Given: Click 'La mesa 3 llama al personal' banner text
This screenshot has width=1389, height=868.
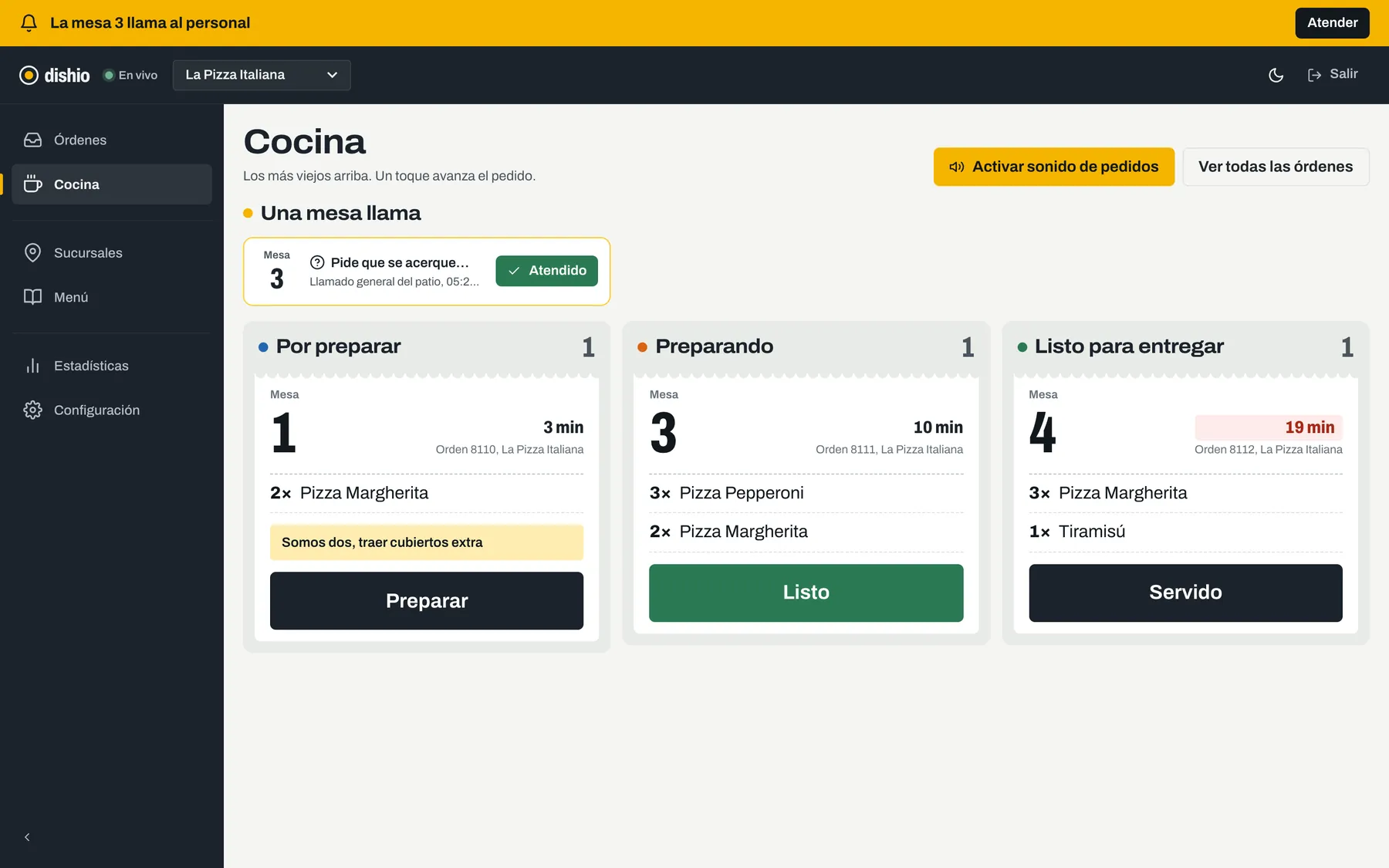Looking at the screenshot, I should (x=150, y=23).
